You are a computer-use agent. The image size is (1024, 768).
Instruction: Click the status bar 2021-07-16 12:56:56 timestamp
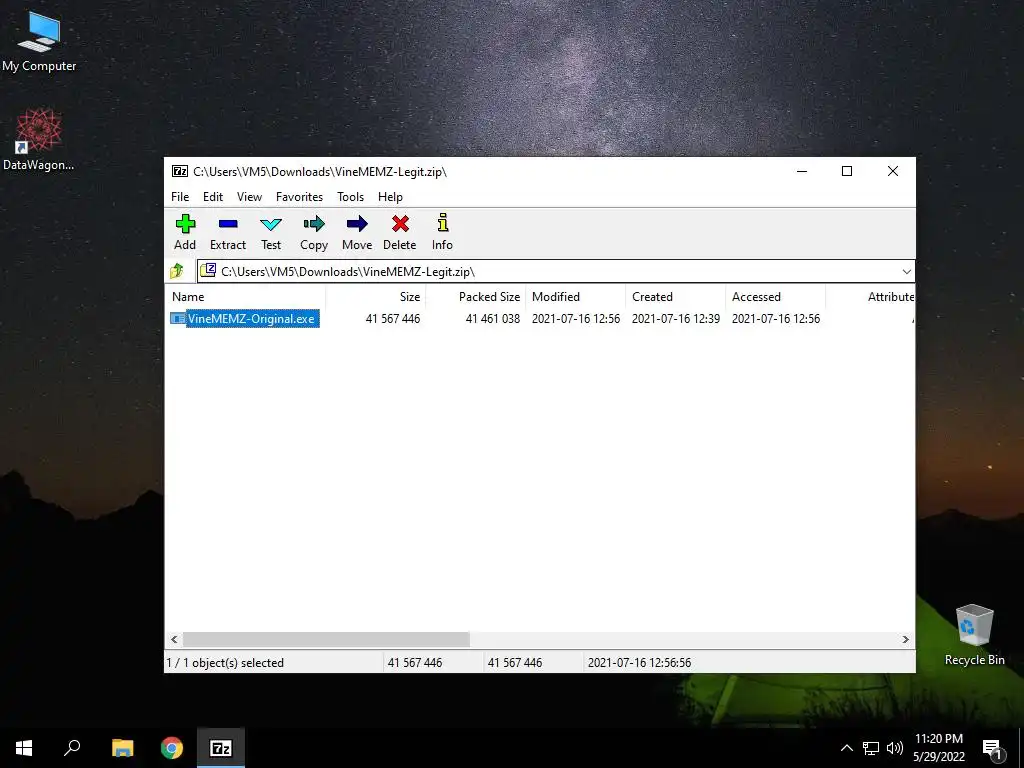tap(639, 663)
